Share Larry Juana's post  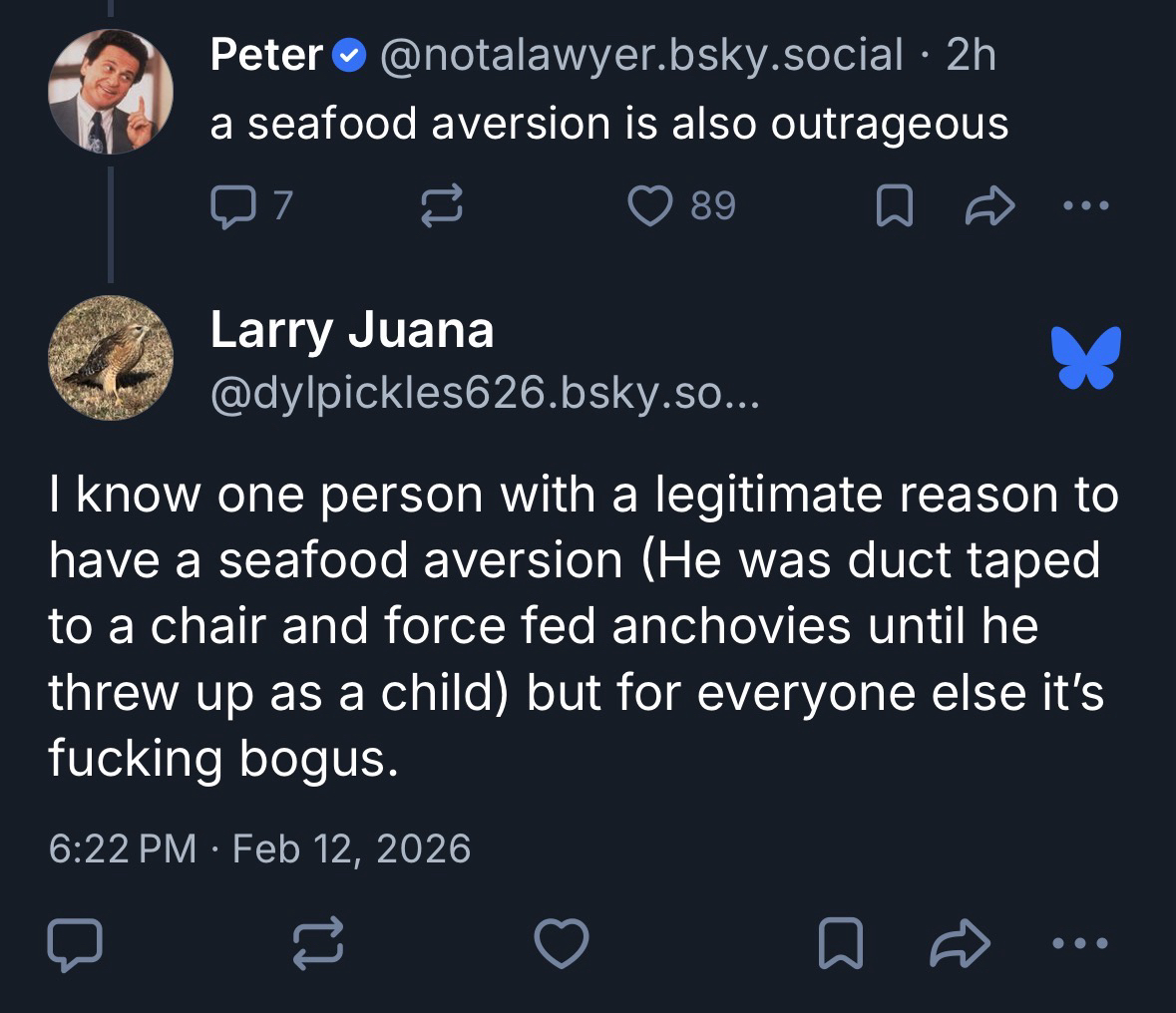(959, 943)
